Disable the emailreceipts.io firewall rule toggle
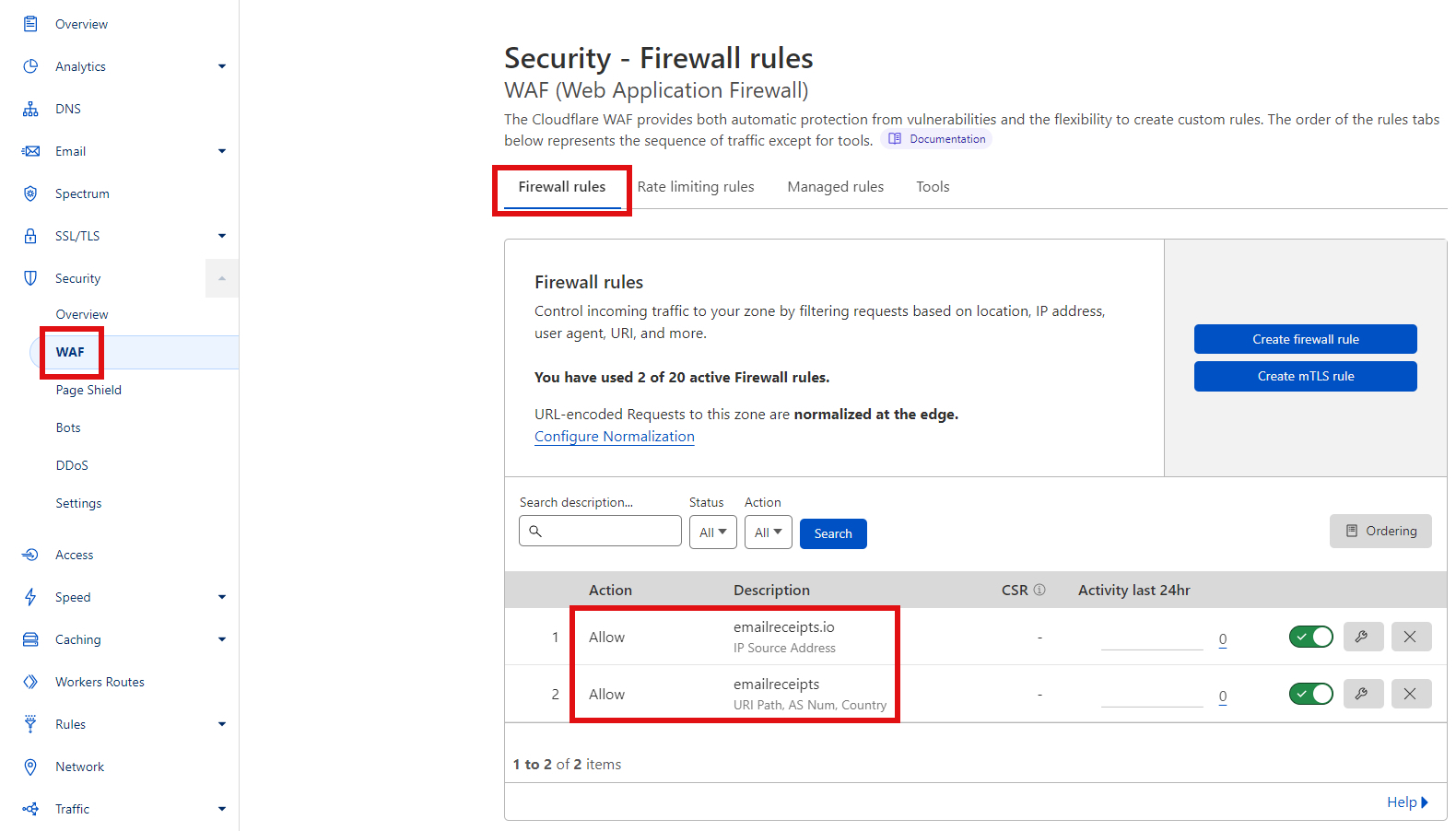This screenshot has width=1456, height=831. (1310, 637)
